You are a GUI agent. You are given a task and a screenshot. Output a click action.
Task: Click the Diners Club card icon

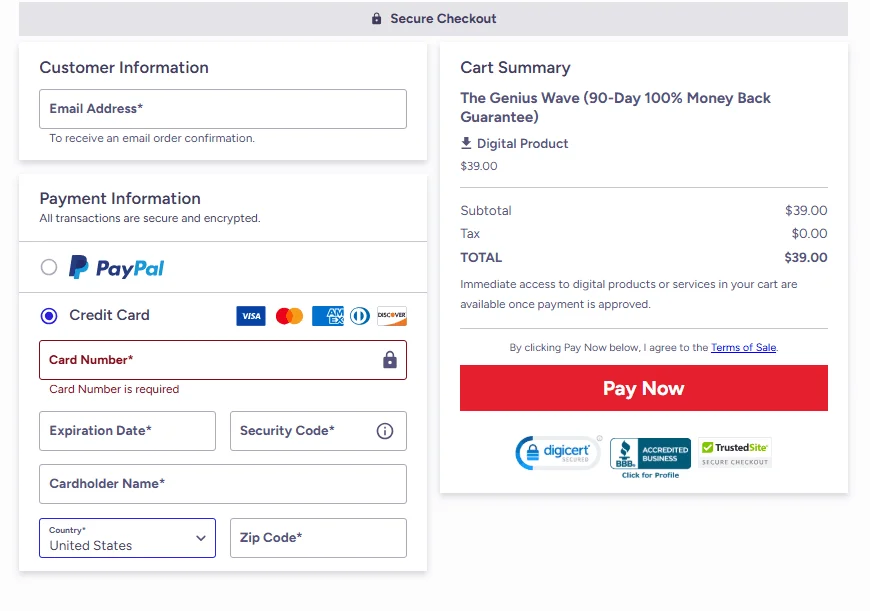click(360, 316)
